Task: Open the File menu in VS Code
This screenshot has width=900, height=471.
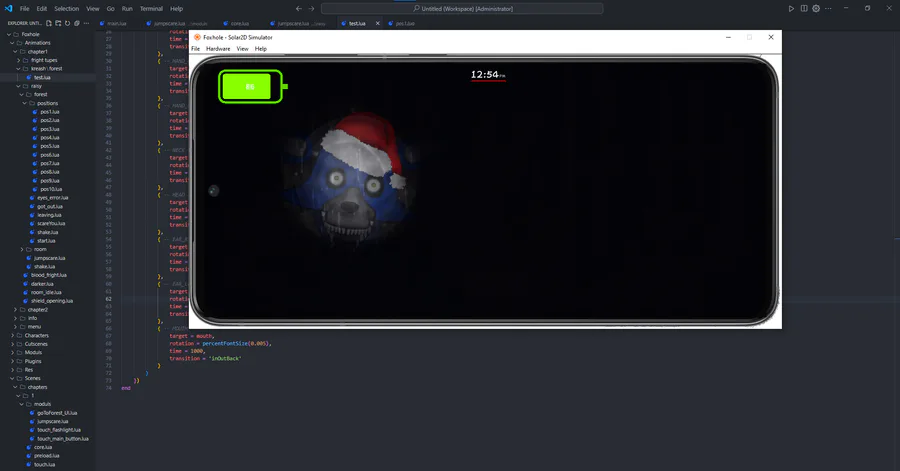Action: [25, 9]
